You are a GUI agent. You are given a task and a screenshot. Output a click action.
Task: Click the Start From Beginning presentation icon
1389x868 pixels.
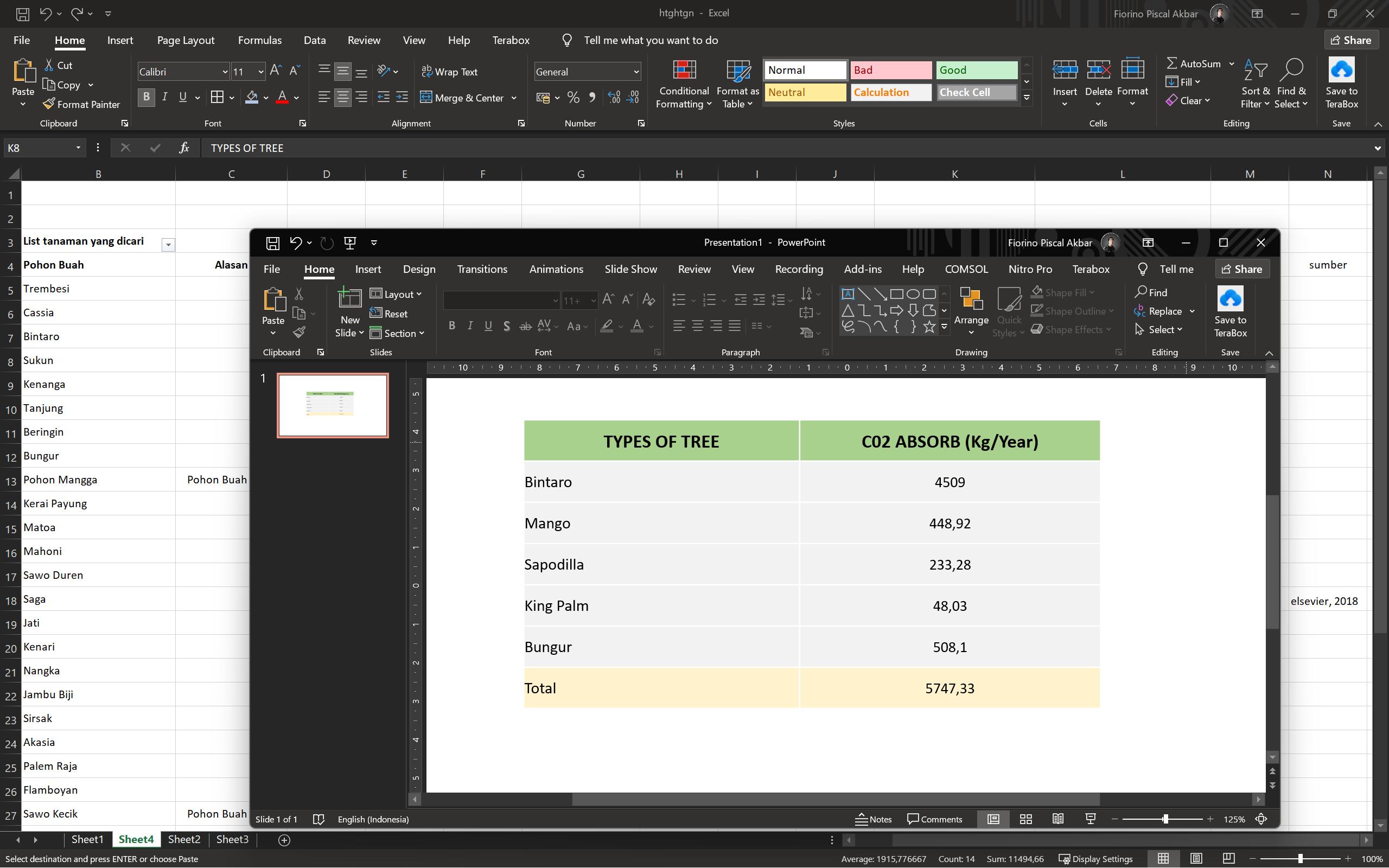[349, 242]
